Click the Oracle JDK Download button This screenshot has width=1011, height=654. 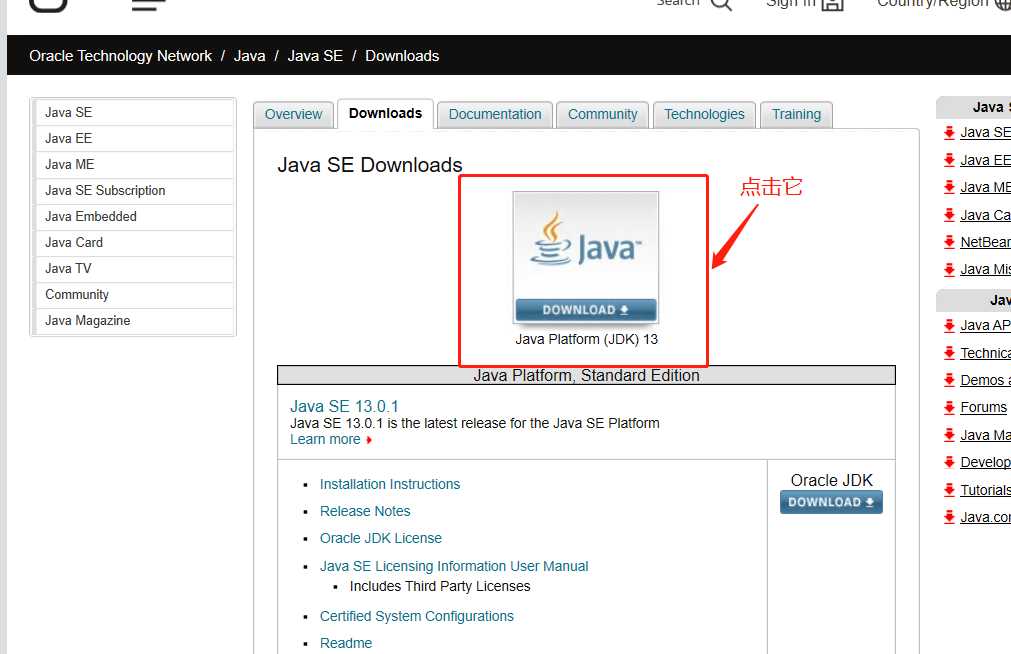(x=831, y=502)
